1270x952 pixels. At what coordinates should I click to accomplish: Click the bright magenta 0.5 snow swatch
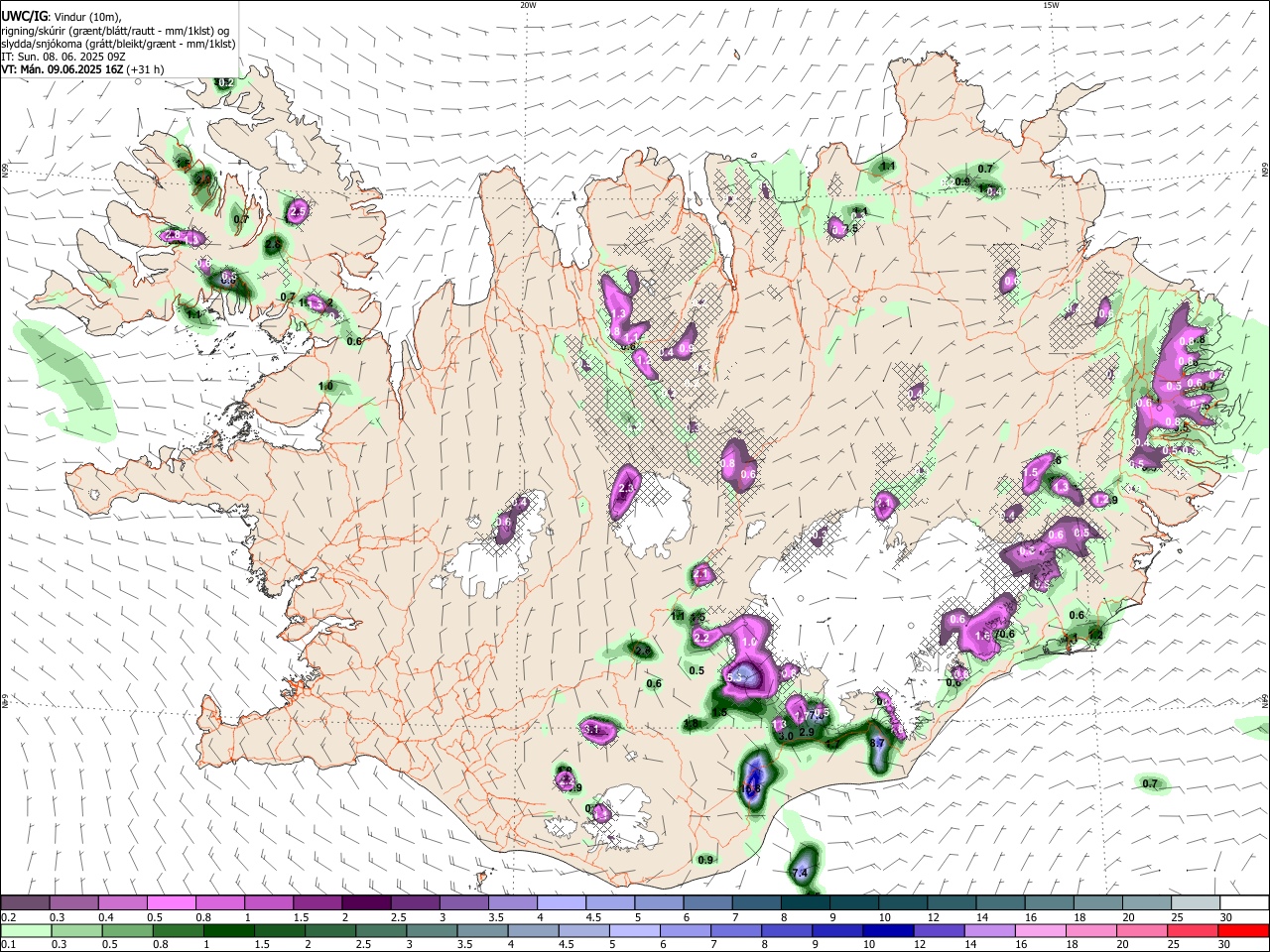[x=173, y=902]
